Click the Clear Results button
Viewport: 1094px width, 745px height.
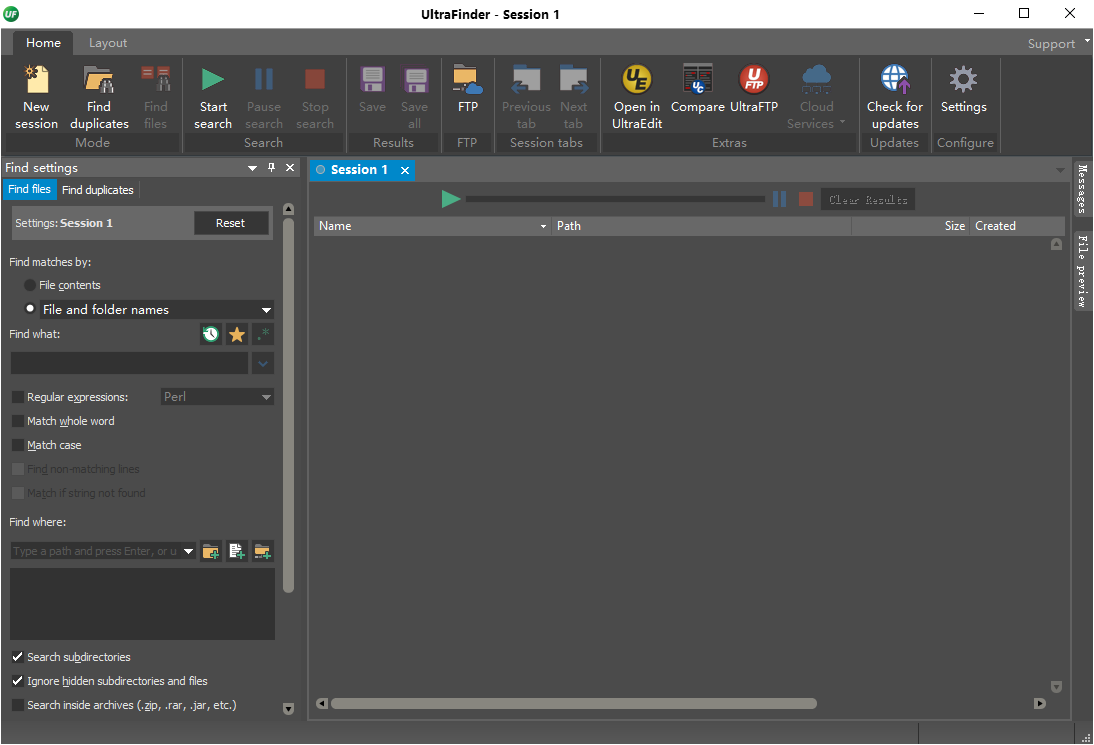(868, 200)
